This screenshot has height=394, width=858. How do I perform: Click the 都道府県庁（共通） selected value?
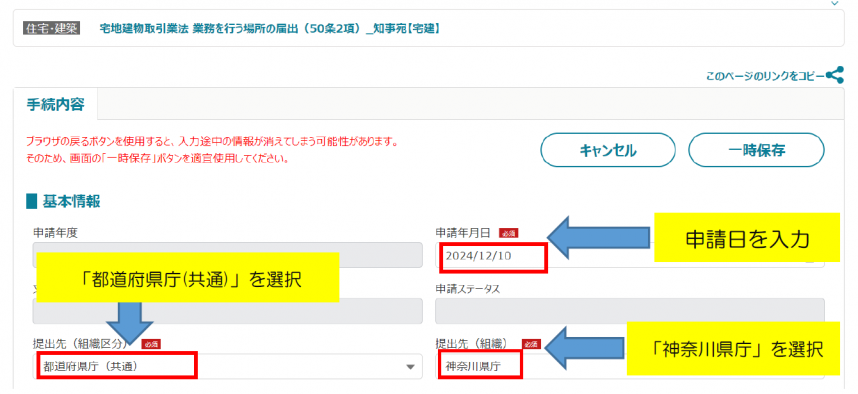pos(90,366)
